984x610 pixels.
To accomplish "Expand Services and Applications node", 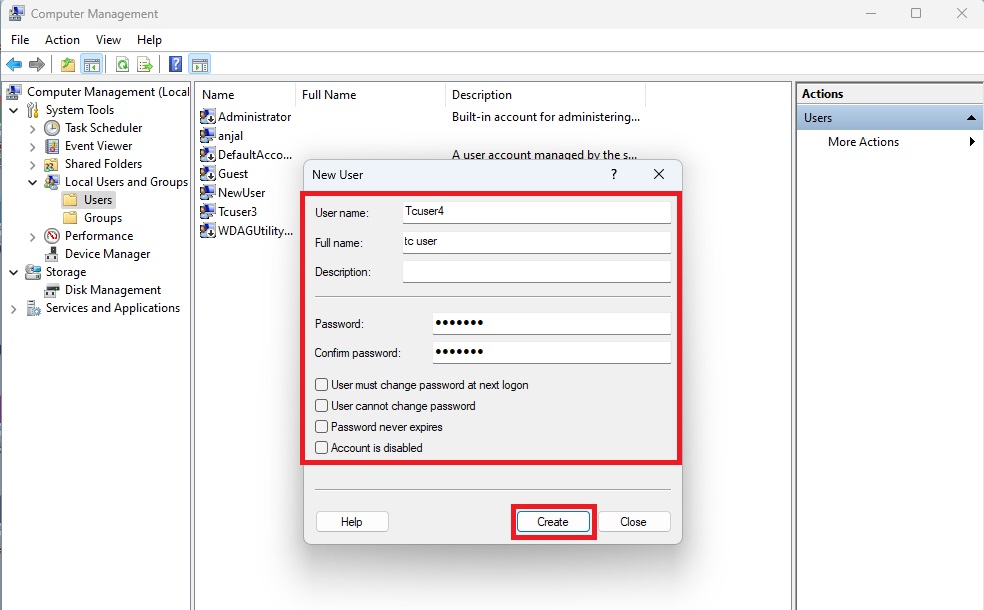I will [14, 309].
